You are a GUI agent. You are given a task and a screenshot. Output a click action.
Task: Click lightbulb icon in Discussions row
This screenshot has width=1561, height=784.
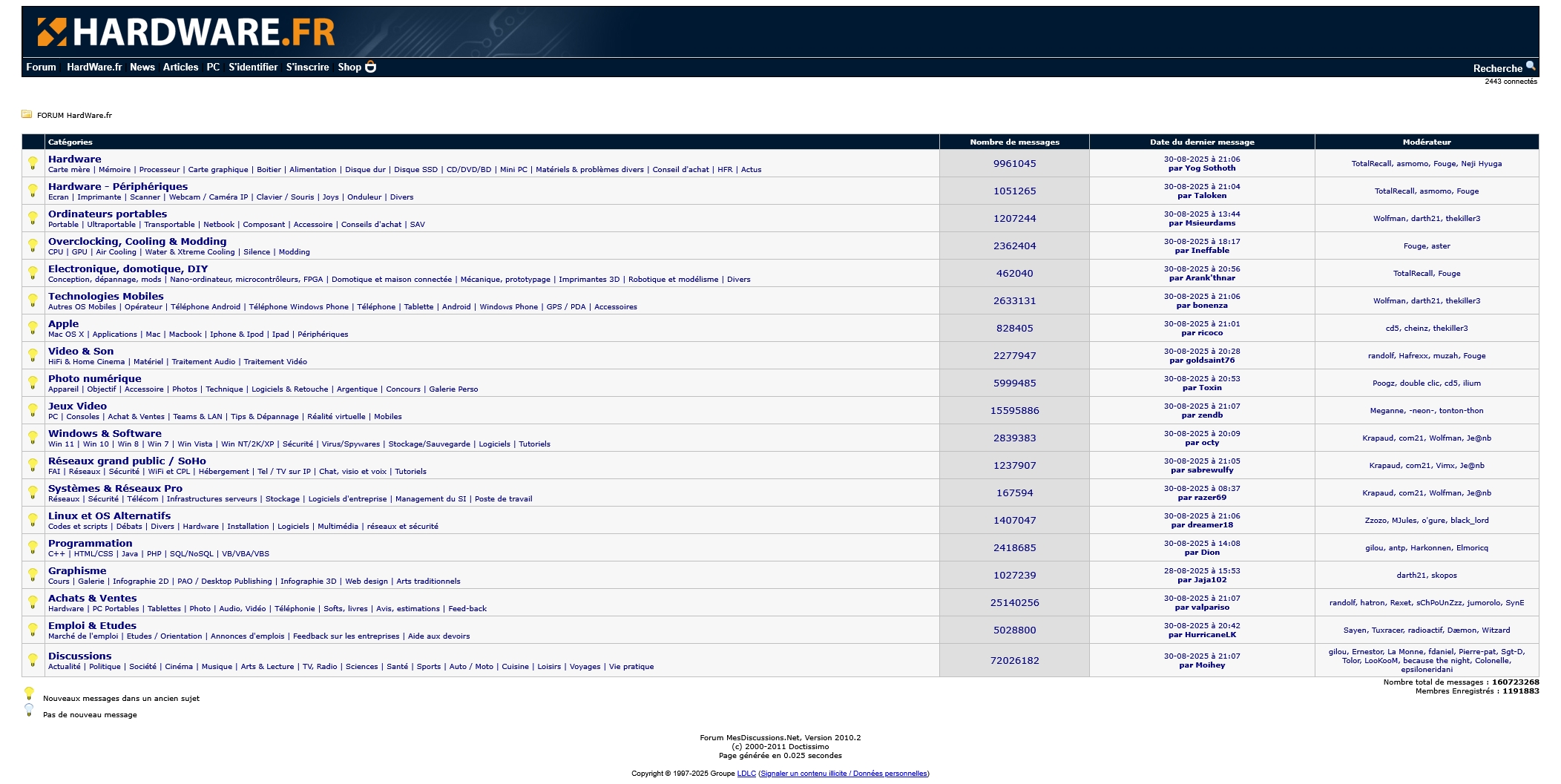click(33, 660)
